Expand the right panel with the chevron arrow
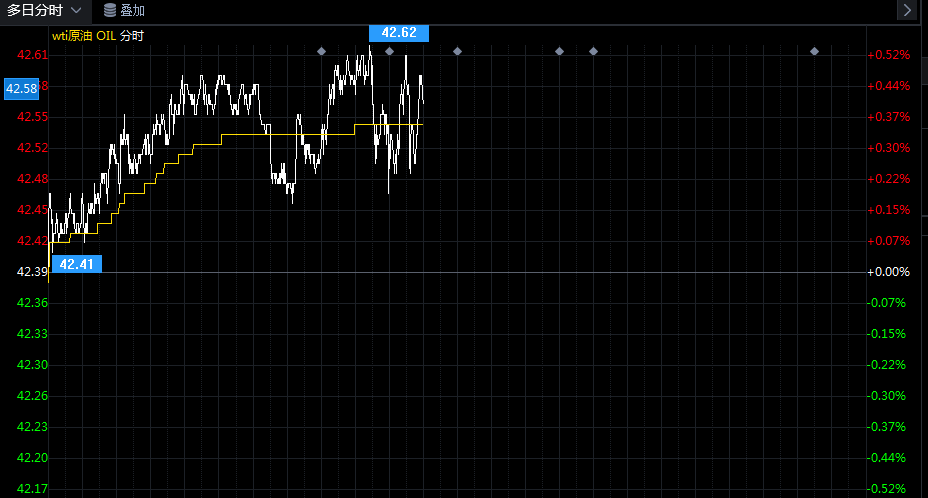The height and width of the screenshot is (498, 928). 907,10
